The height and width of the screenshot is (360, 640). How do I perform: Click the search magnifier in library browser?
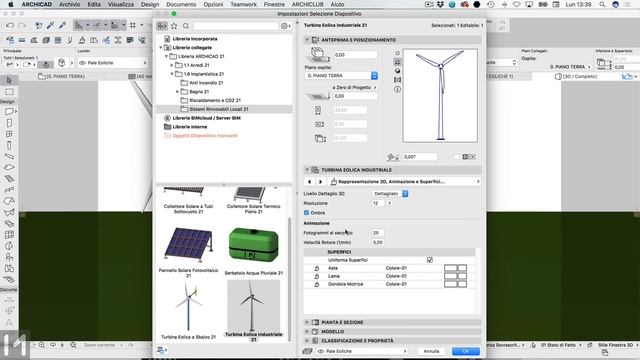186,26
